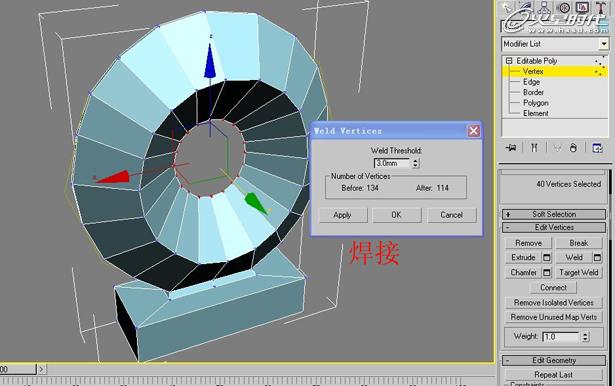Activate the Target Weld button
This screenshot has height=386, width=615.
click(579, 272)
